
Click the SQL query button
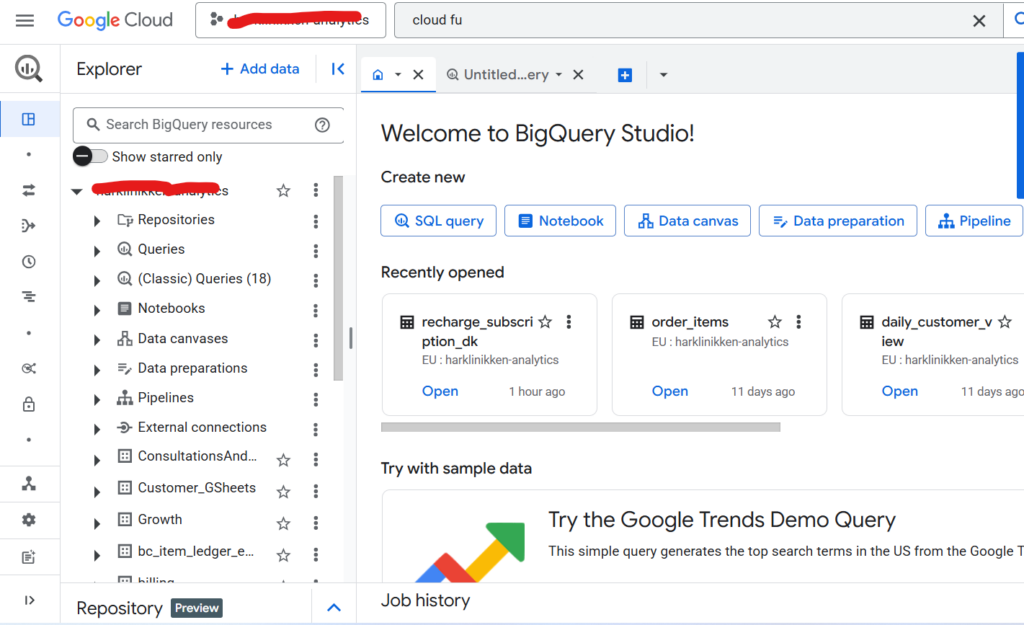(439, 221)
